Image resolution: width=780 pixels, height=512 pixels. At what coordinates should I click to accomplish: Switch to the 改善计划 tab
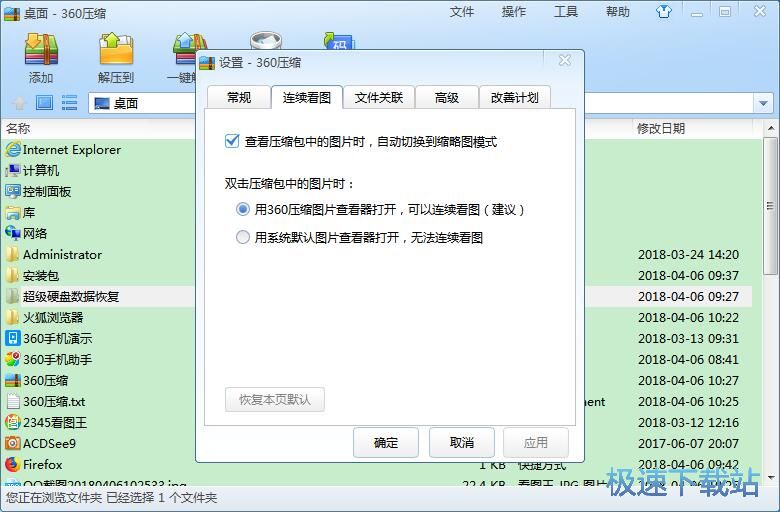click(x=515, y=98)
